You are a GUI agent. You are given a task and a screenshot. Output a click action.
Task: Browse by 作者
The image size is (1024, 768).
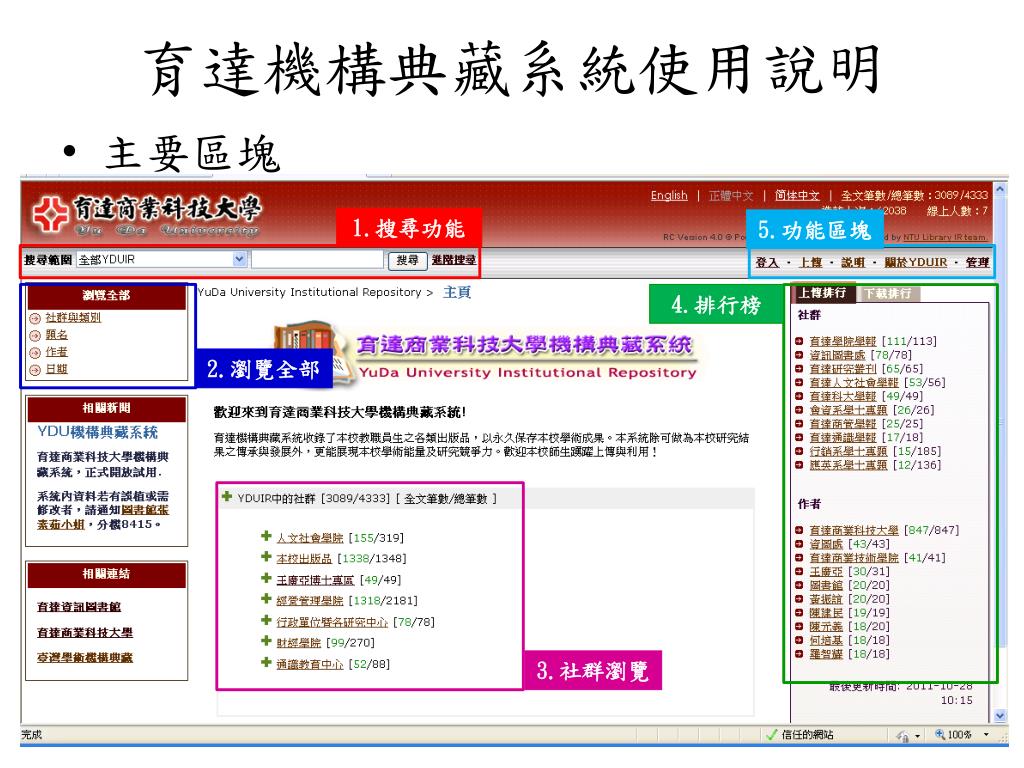click(56, 352)
